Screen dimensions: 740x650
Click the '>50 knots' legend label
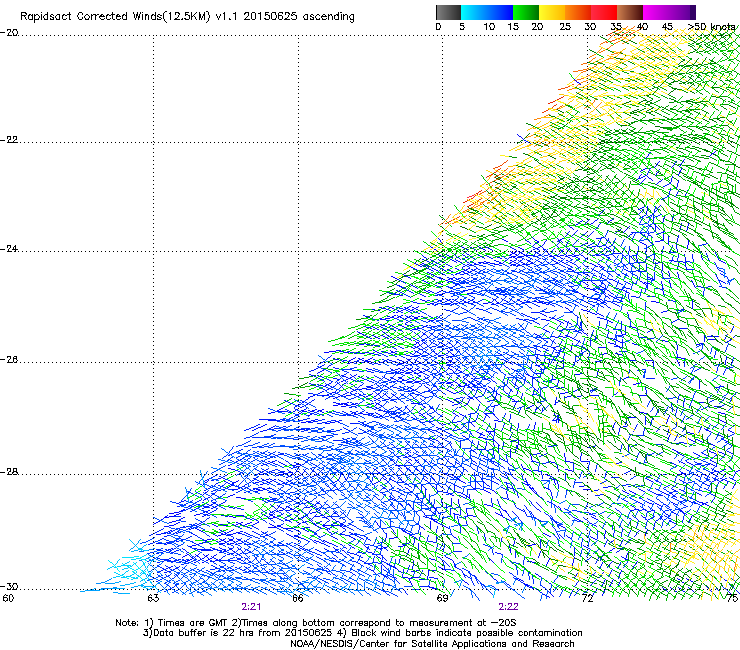(711, 27)
